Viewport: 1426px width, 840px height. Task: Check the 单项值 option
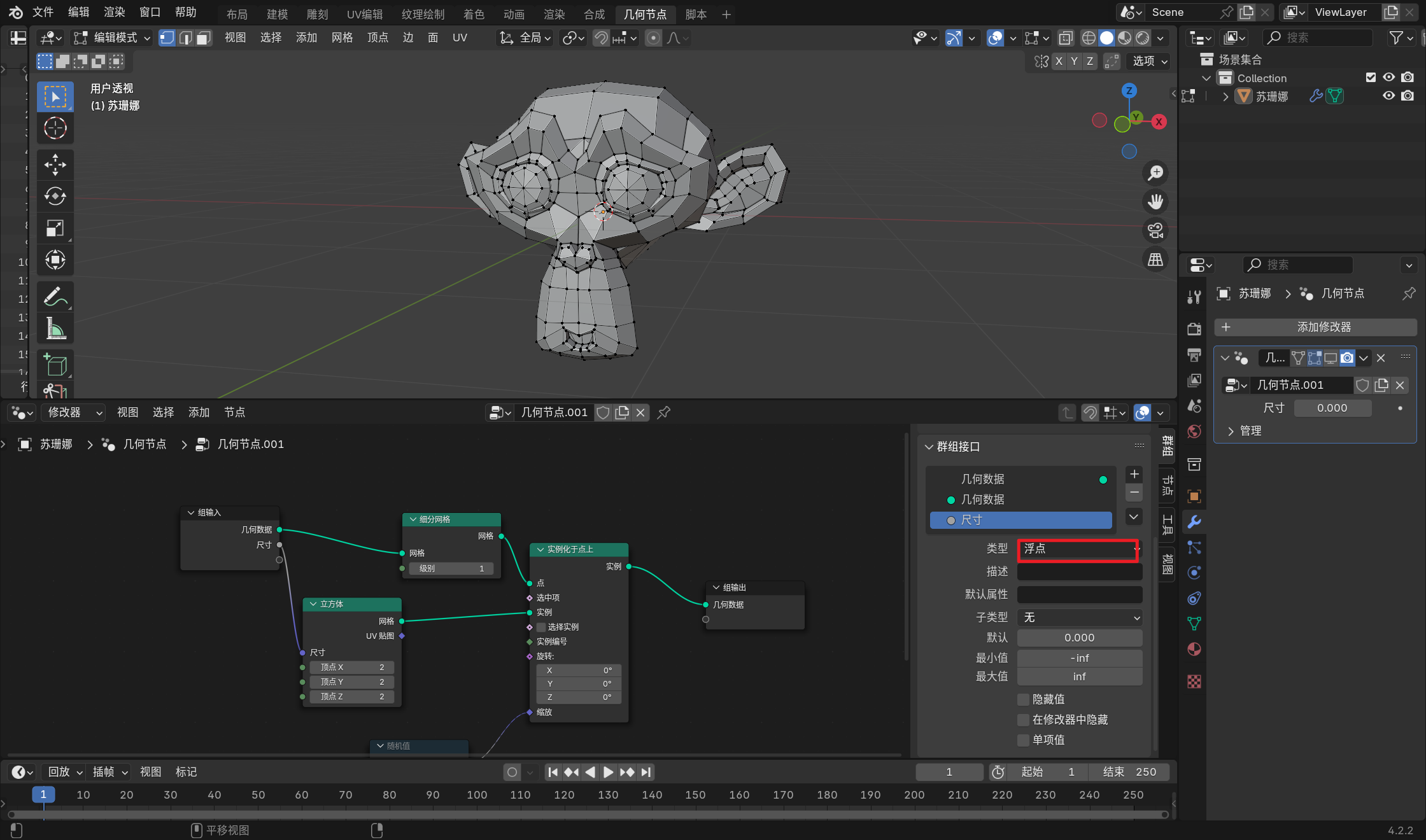pyautogui.click(x=1024, y=740)
